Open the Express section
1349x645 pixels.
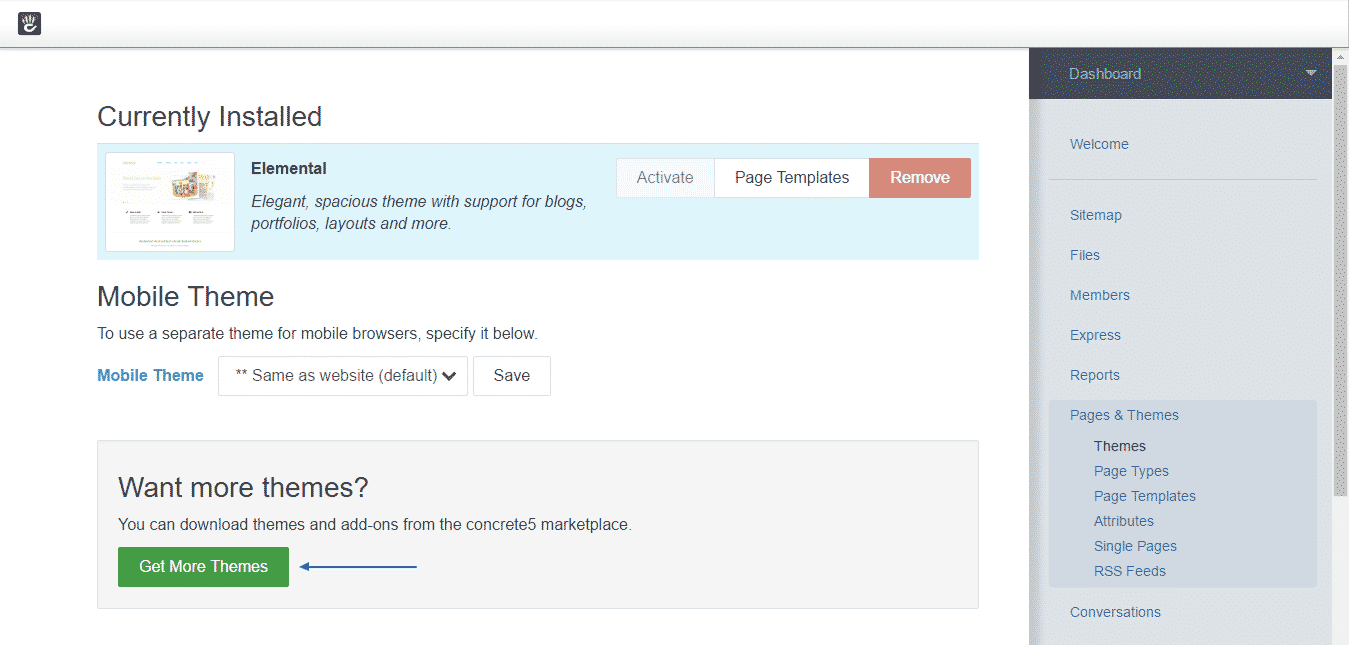pos(1095,335)
